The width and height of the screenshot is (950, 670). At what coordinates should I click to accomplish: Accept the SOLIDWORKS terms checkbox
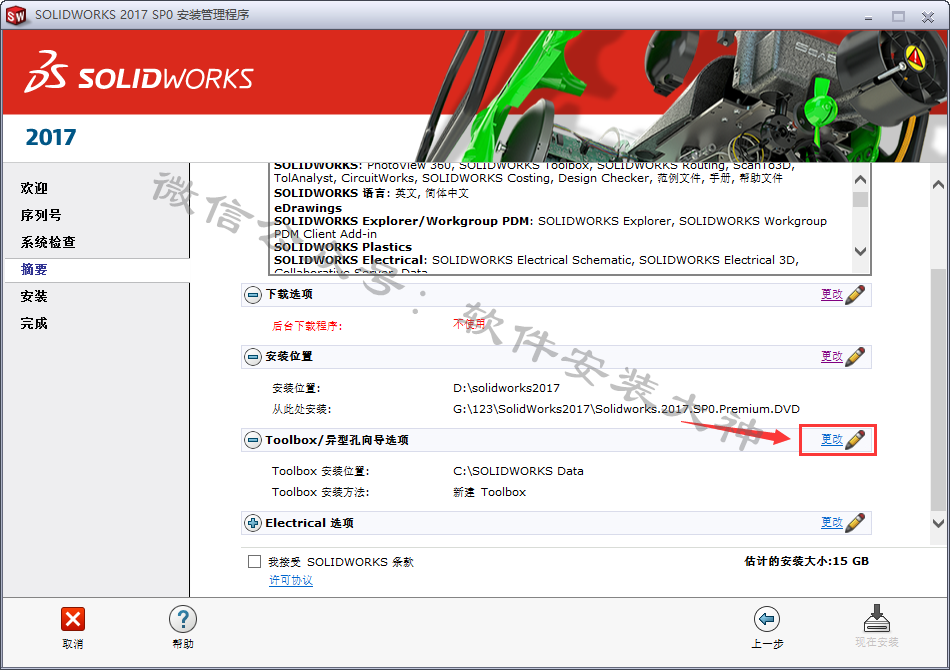(254, 562)
